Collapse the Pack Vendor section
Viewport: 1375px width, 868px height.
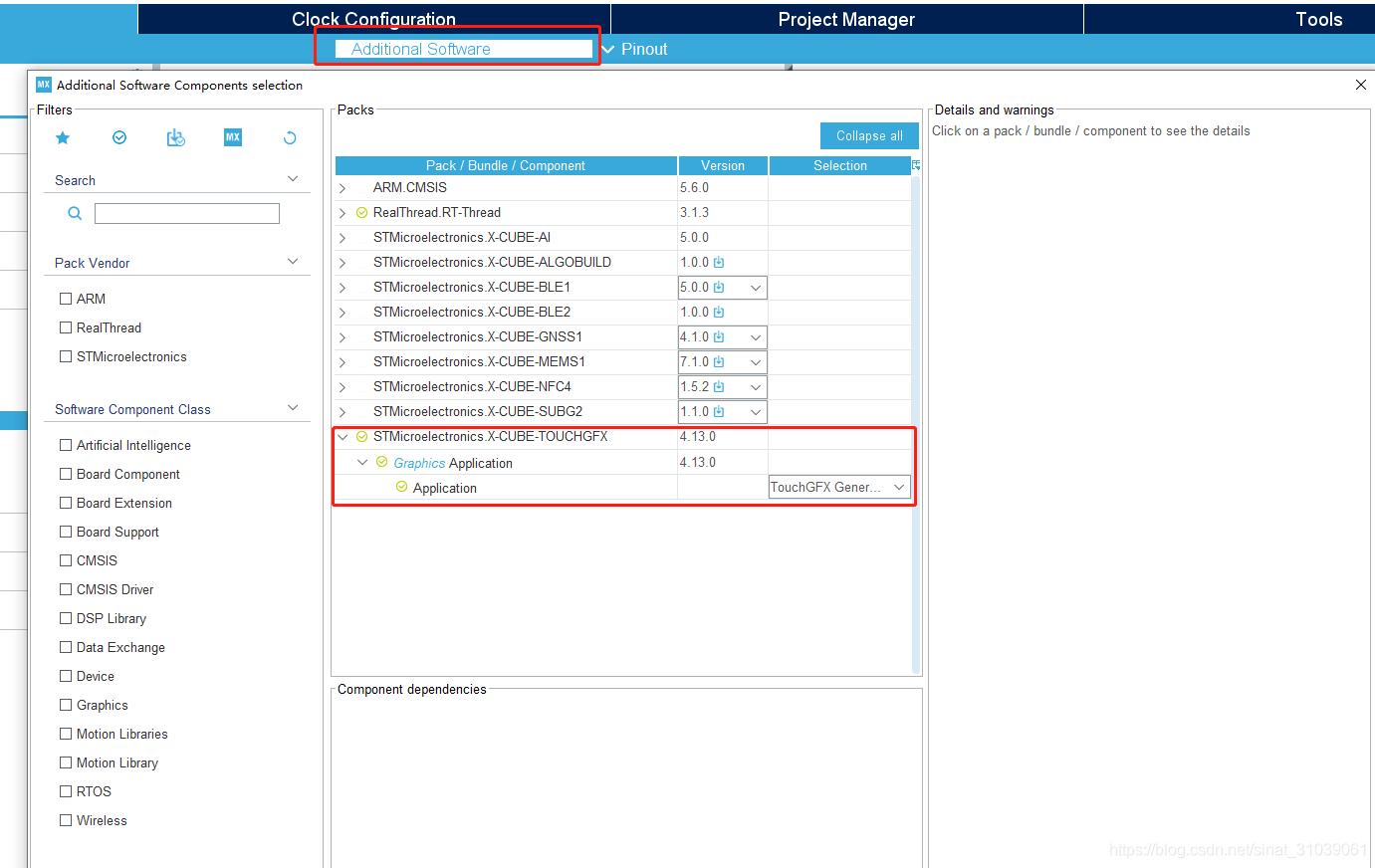tap(293, 262)
